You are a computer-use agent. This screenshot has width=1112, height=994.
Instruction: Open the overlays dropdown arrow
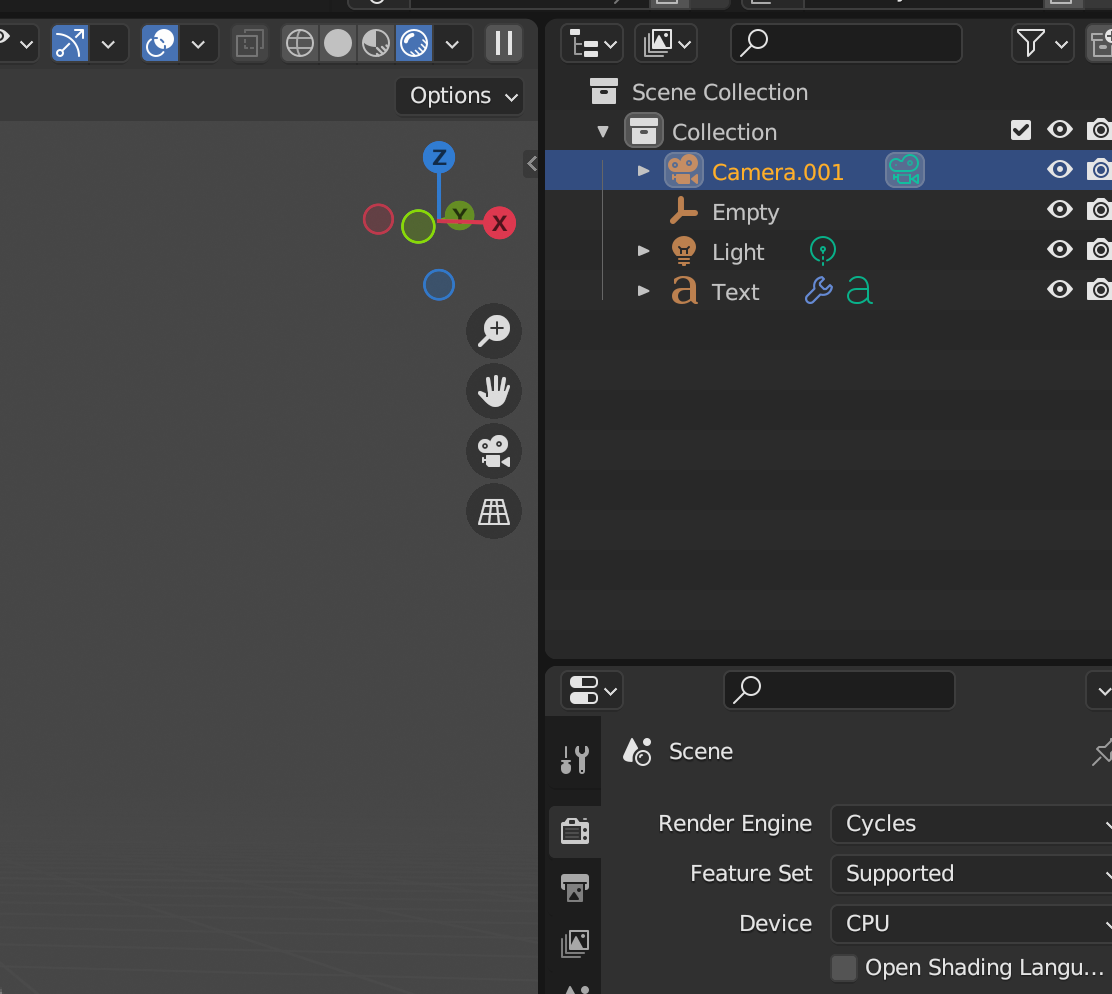pyautogui.click(x=199, y=44)
